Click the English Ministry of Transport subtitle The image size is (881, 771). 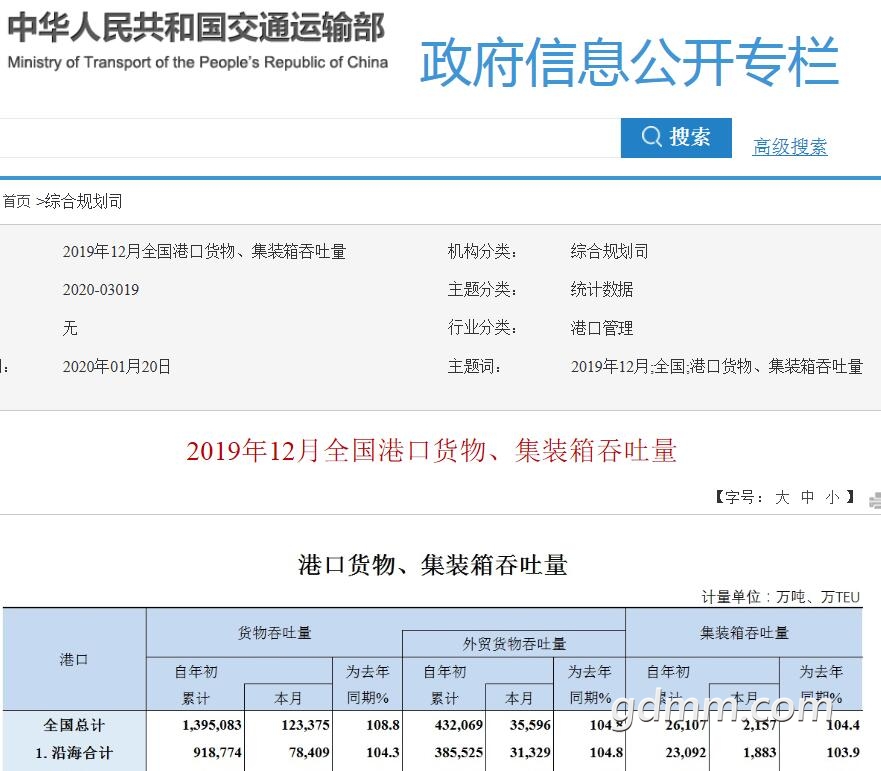coord(198,62)
